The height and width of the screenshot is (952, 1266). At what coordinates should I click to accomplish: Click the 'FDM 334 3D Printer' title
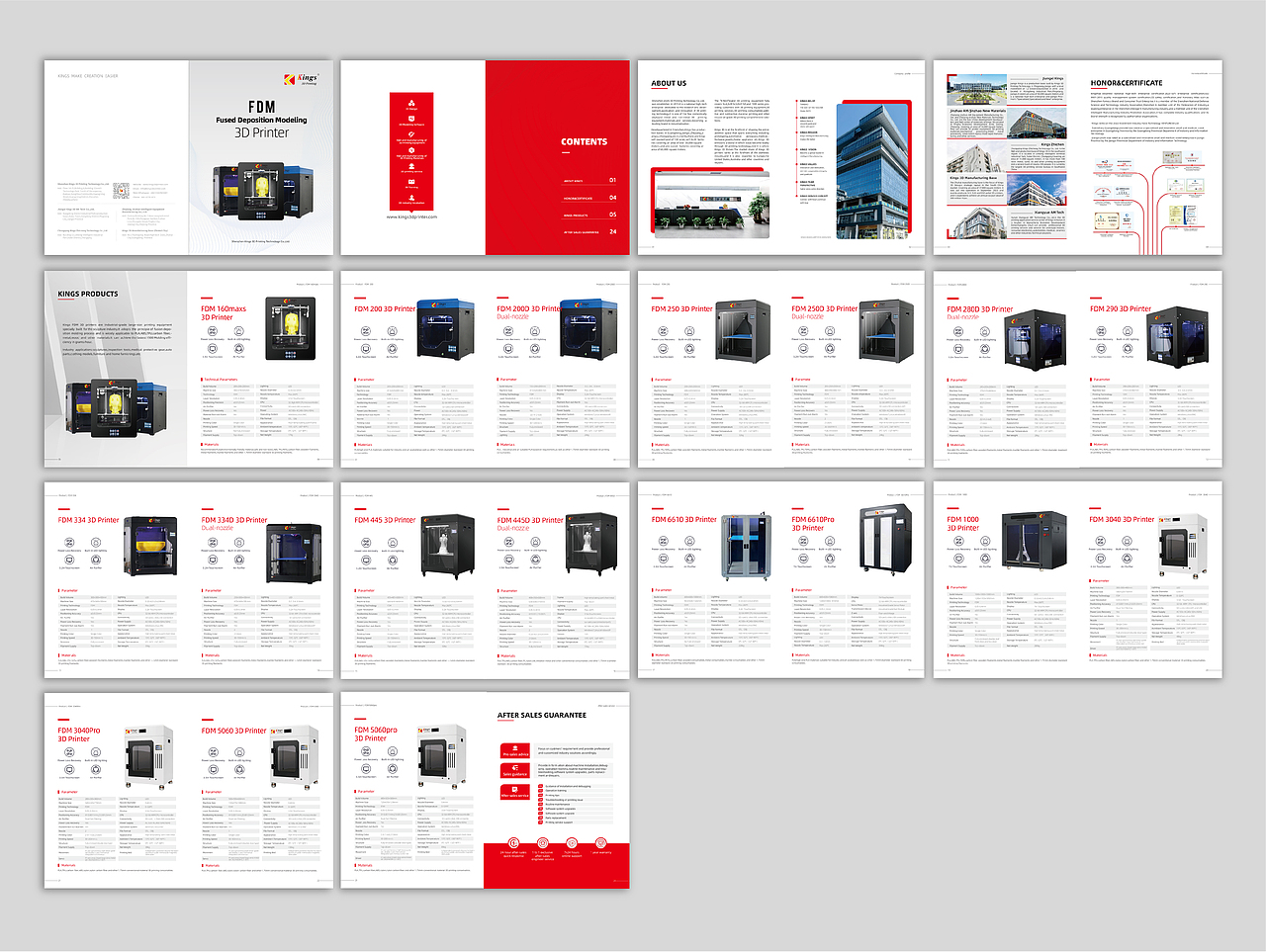point(88,520)
